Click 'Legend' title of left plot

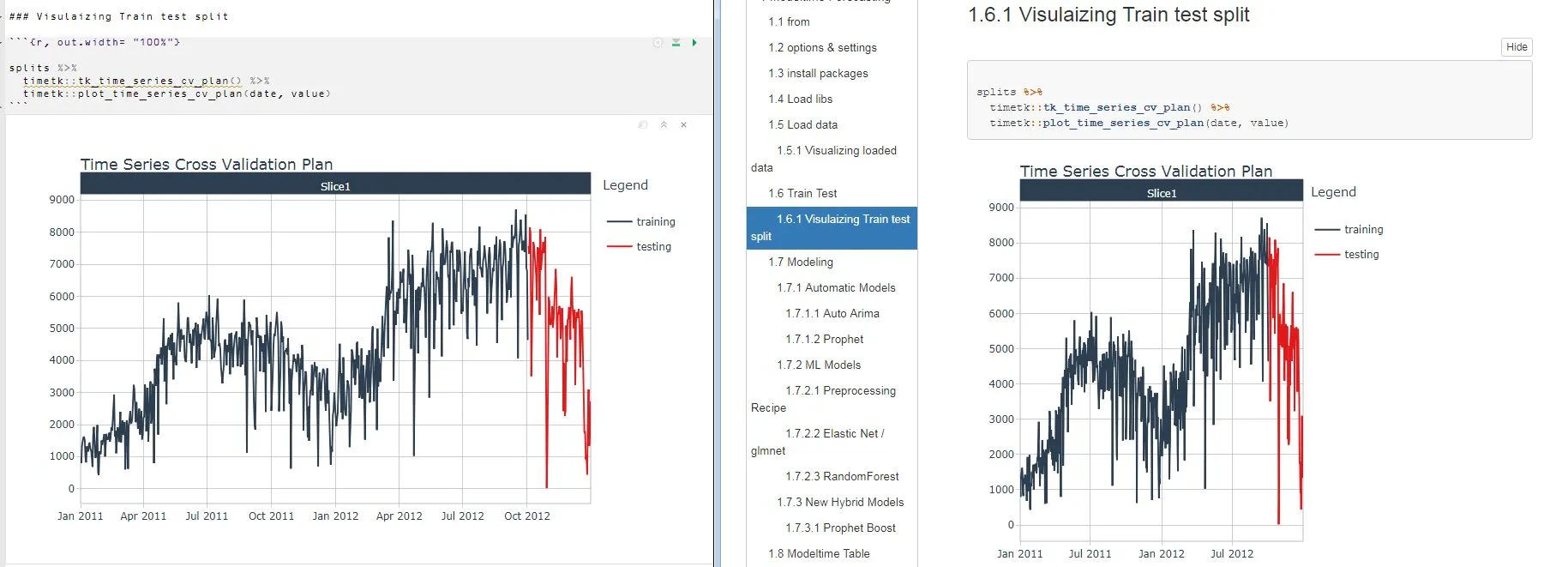625,185
